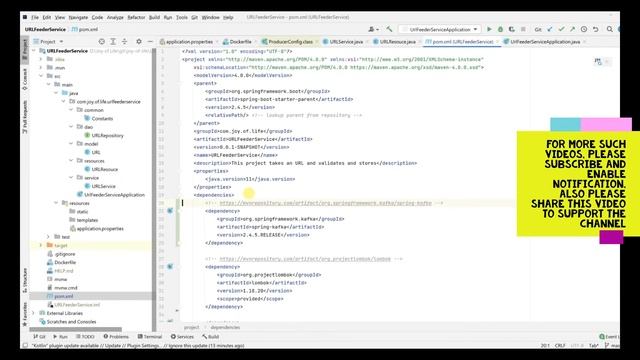This screenshot has height=360, width=640.
Task: Open run configuration UrlFeederServiceApplication dropdown
Action: click(440, 29)
